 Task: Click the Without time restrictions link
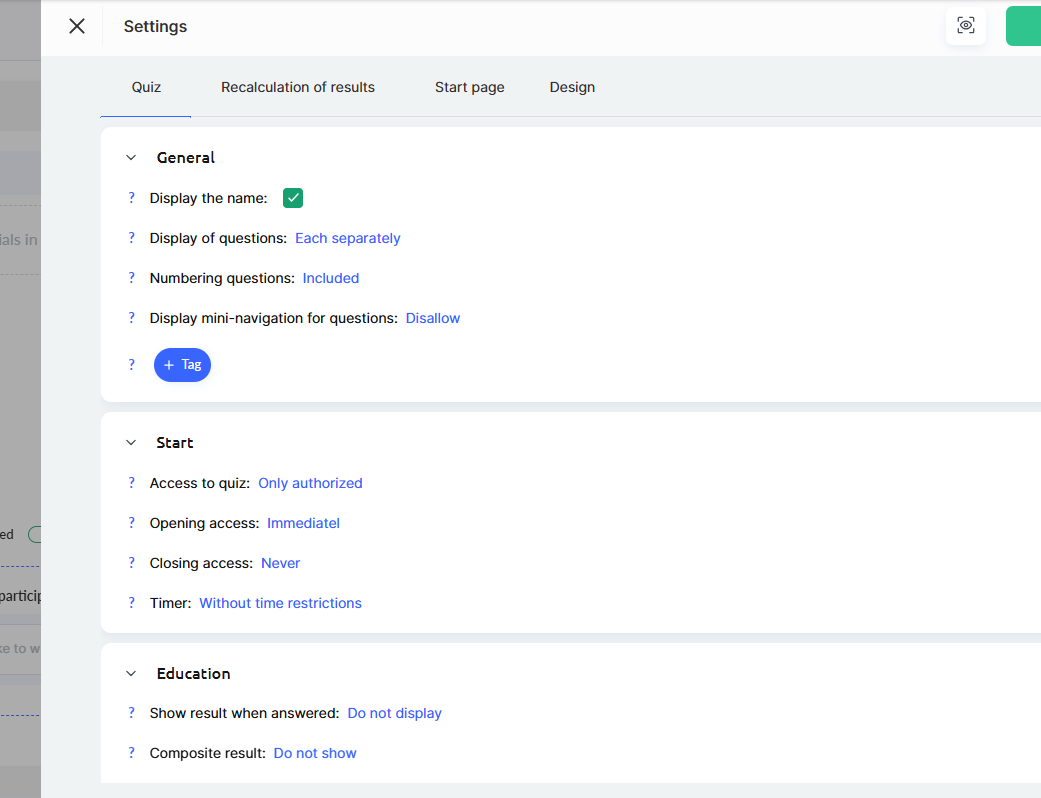click(x=280, y=603)
